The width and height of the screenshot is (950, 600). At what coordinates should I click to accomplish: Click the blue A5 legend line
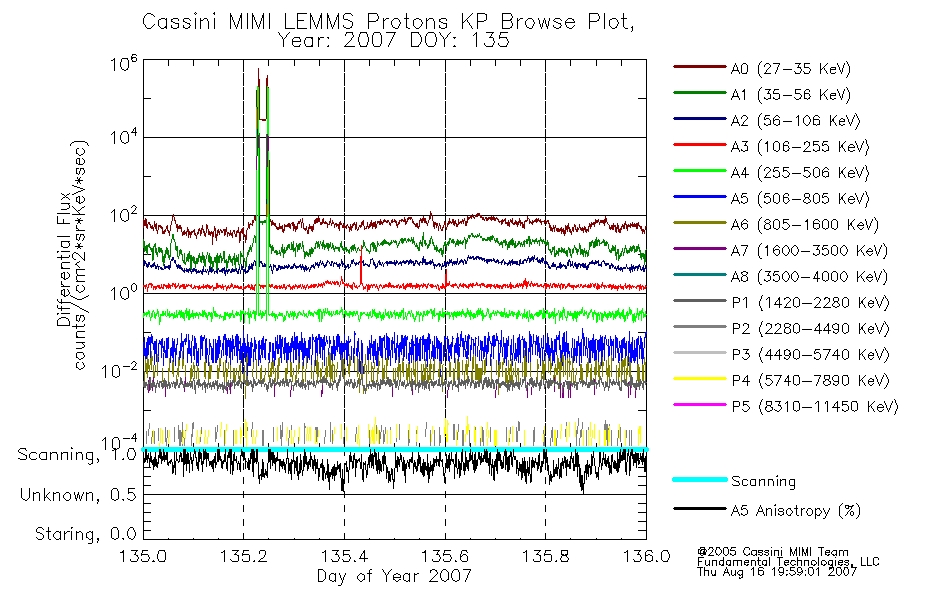699,197
